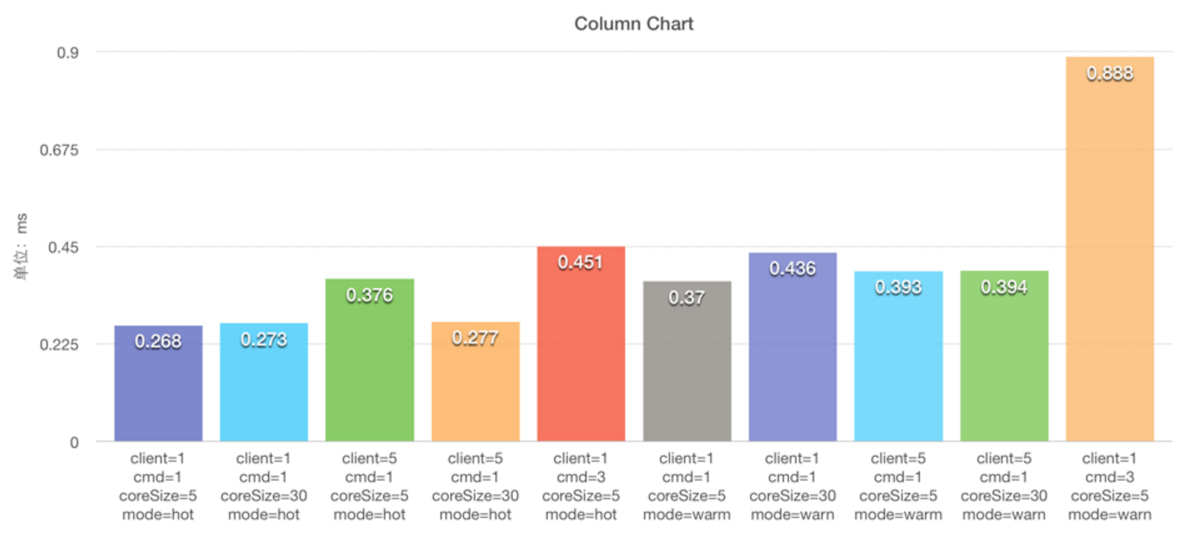
Task: Click the light blue bar valued 0.393
Action: click(x=898, y=357)
